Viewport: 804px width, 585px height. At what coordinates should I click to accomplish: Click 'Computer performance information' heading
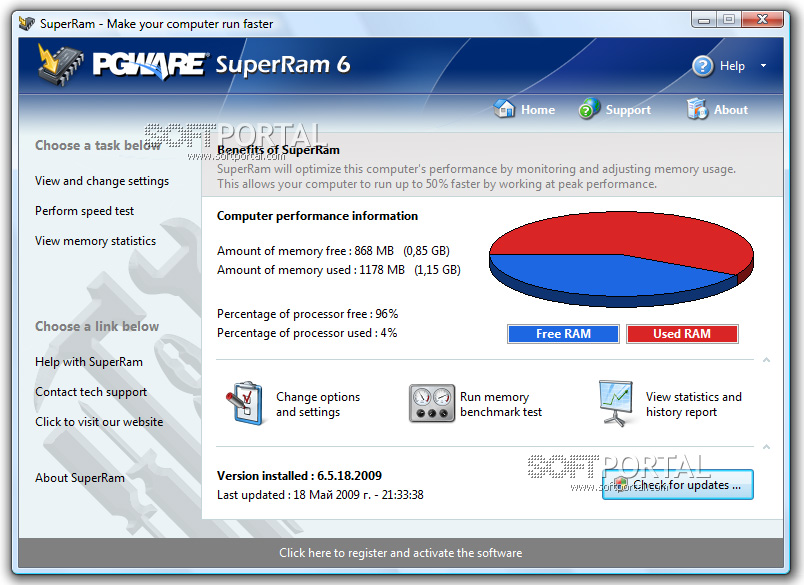point(317,216)
